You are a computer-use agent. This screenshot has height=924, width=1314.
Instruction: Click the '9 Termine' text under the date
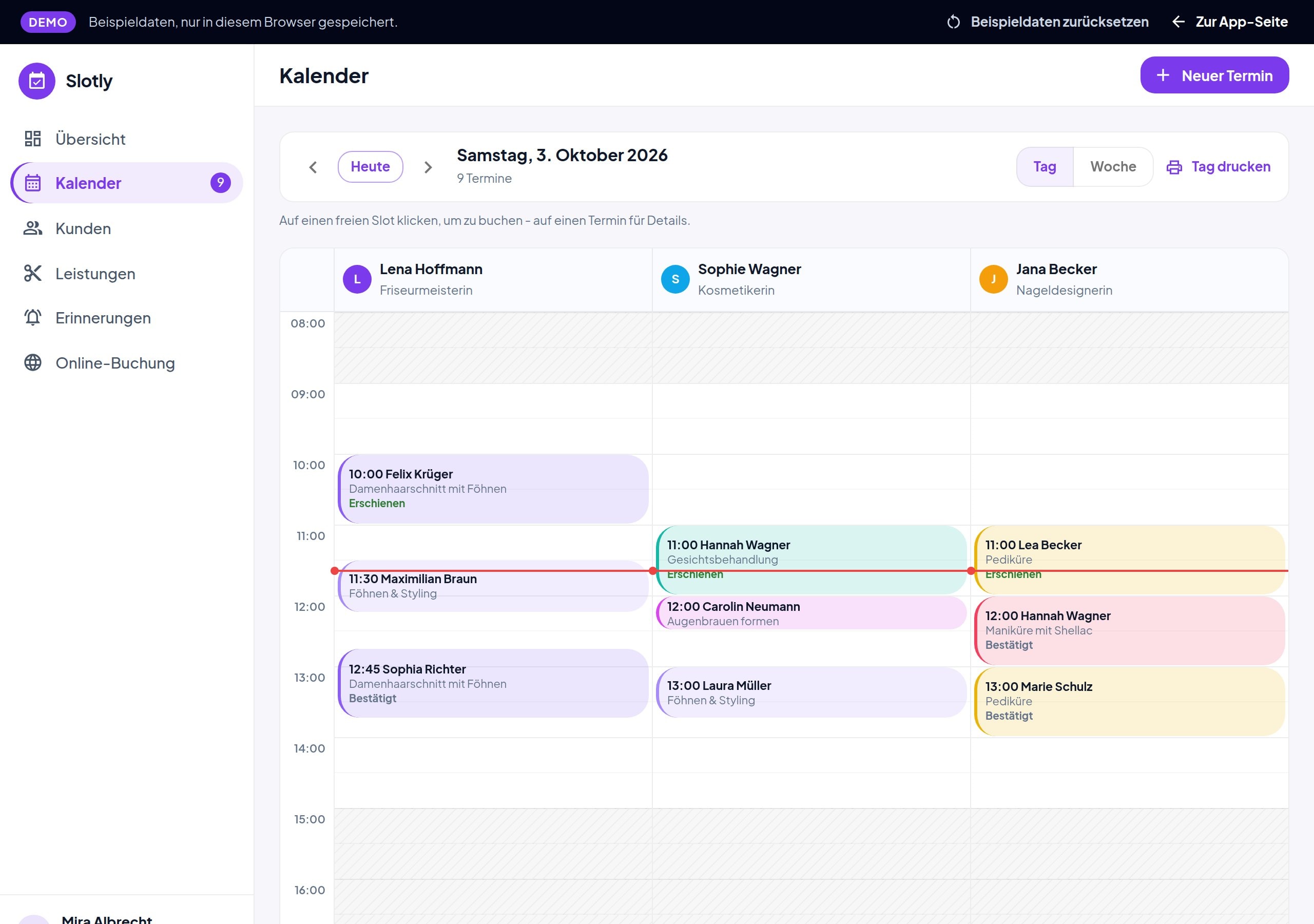pos(484,178)
